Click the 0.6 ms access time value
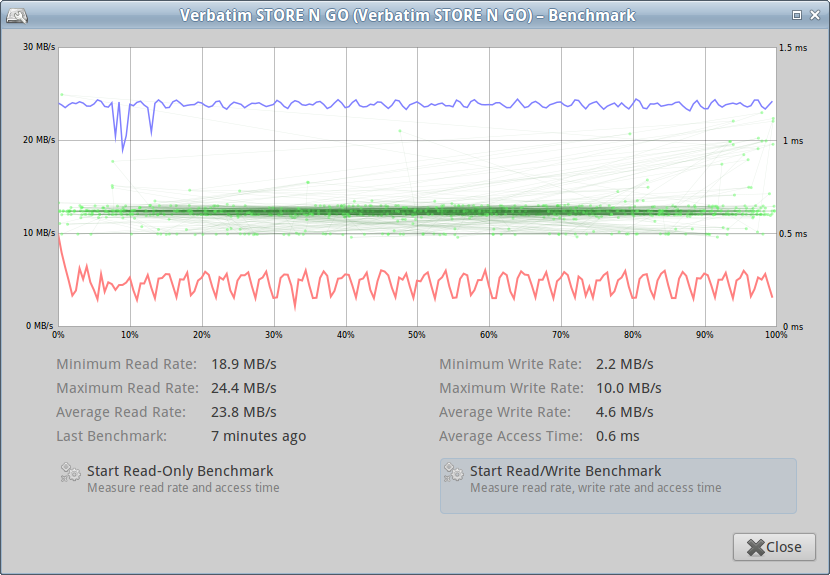 618,436
